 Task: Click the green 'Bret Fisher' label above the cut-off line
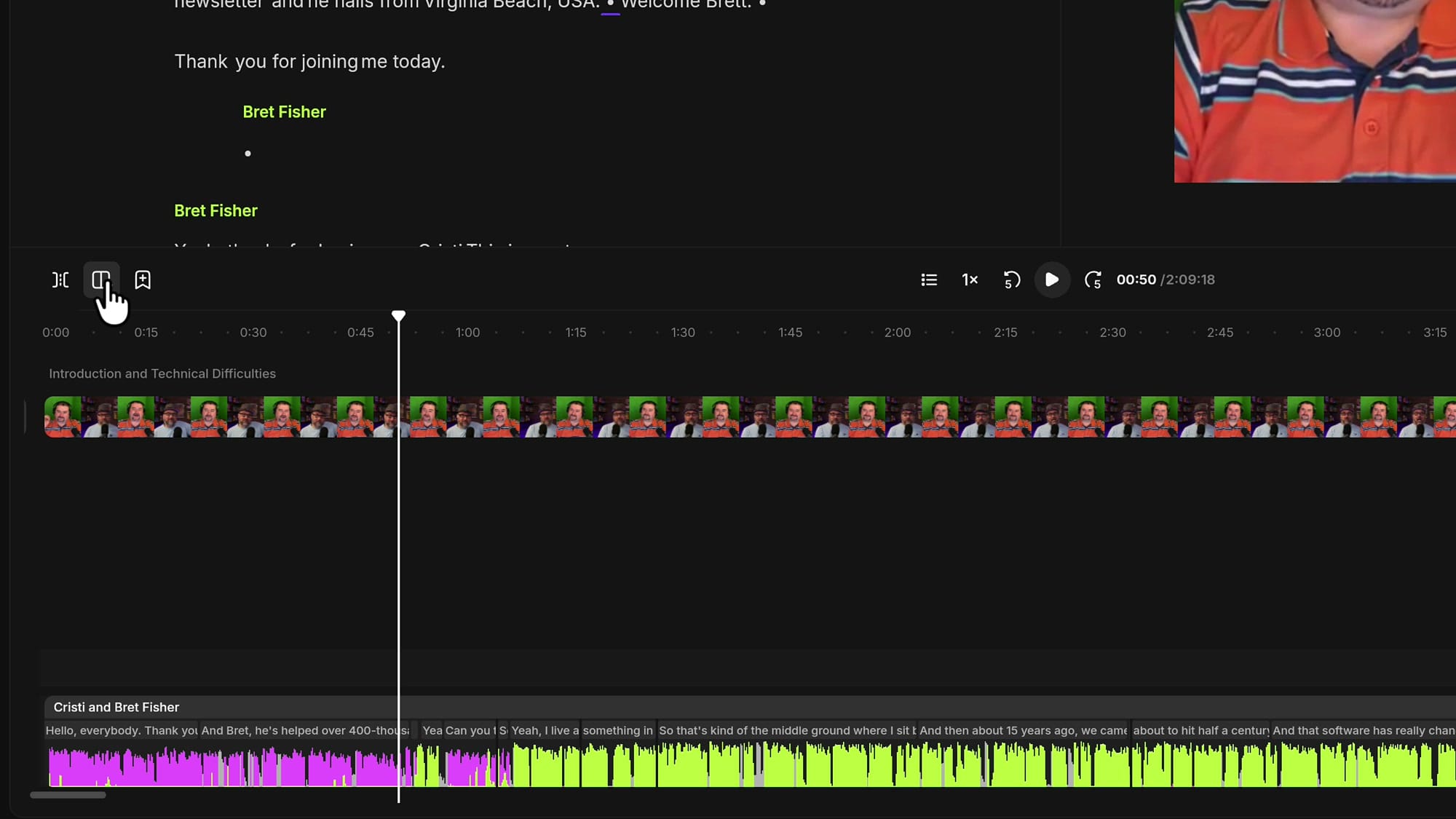pos(215,211)
